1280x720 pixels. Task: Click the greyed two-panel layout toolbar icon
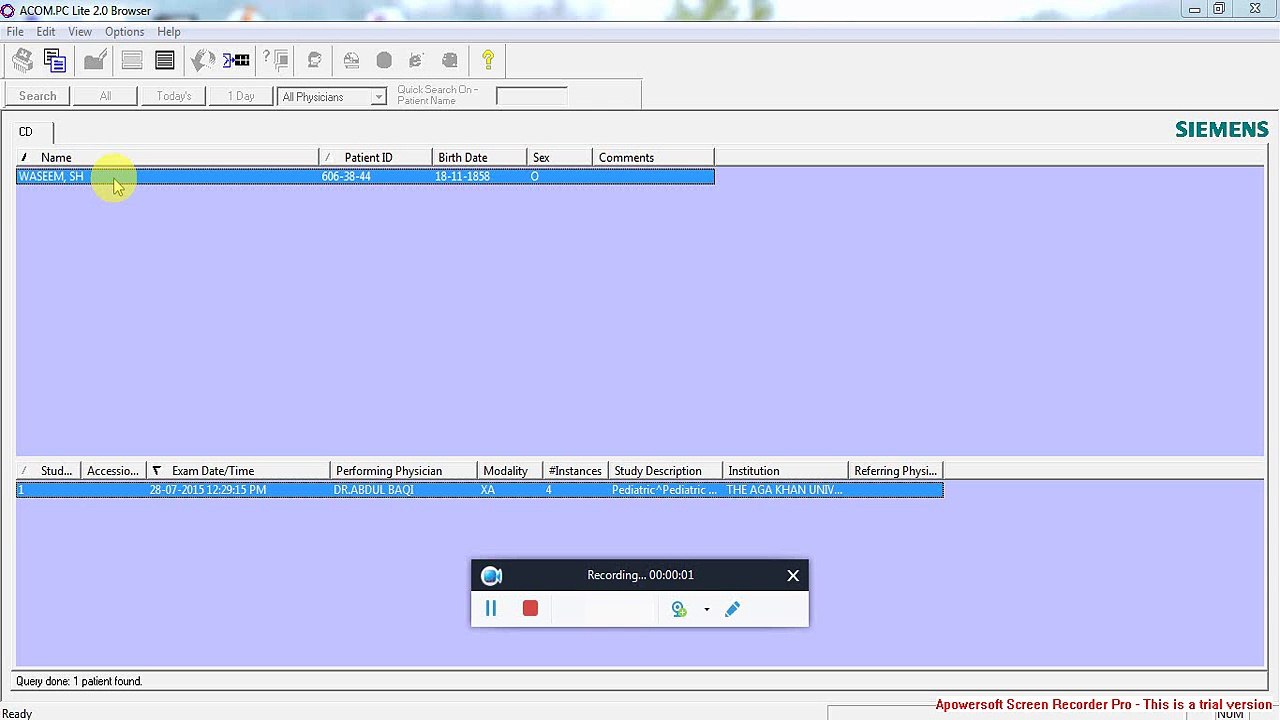click(131, 61)
